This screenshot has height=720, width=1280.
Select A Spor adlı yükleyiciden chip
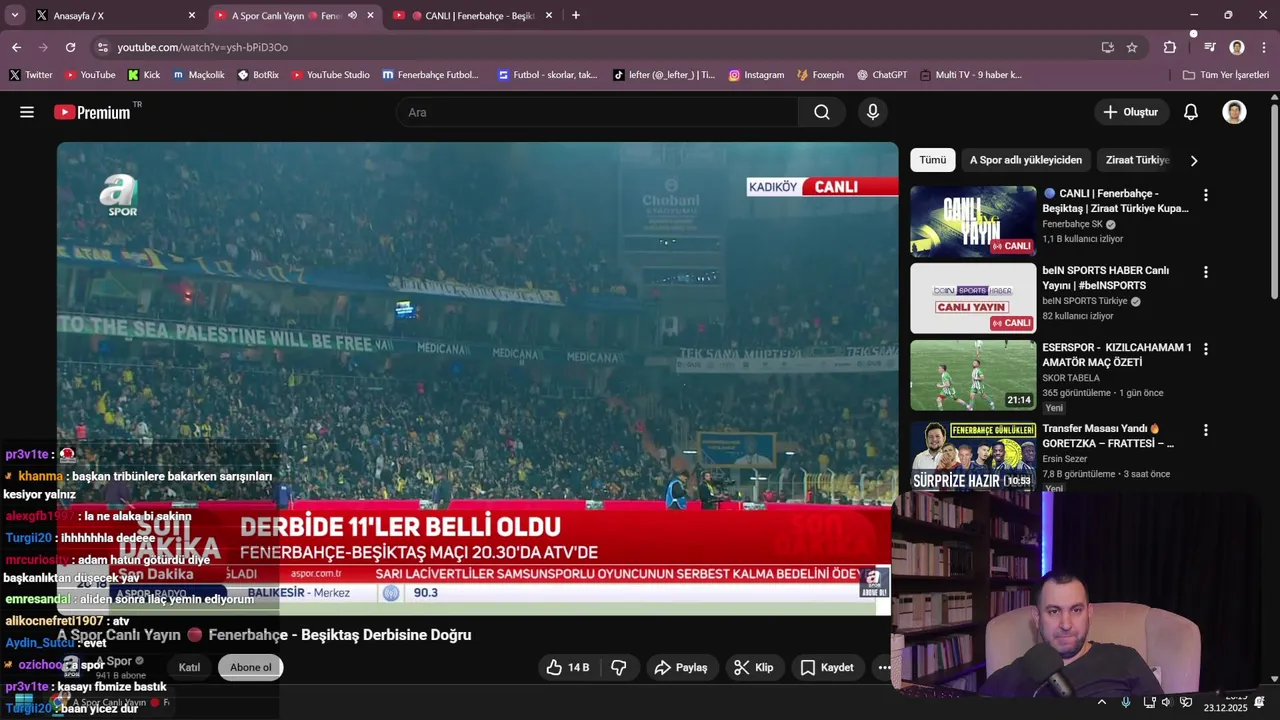[1025, 160]
